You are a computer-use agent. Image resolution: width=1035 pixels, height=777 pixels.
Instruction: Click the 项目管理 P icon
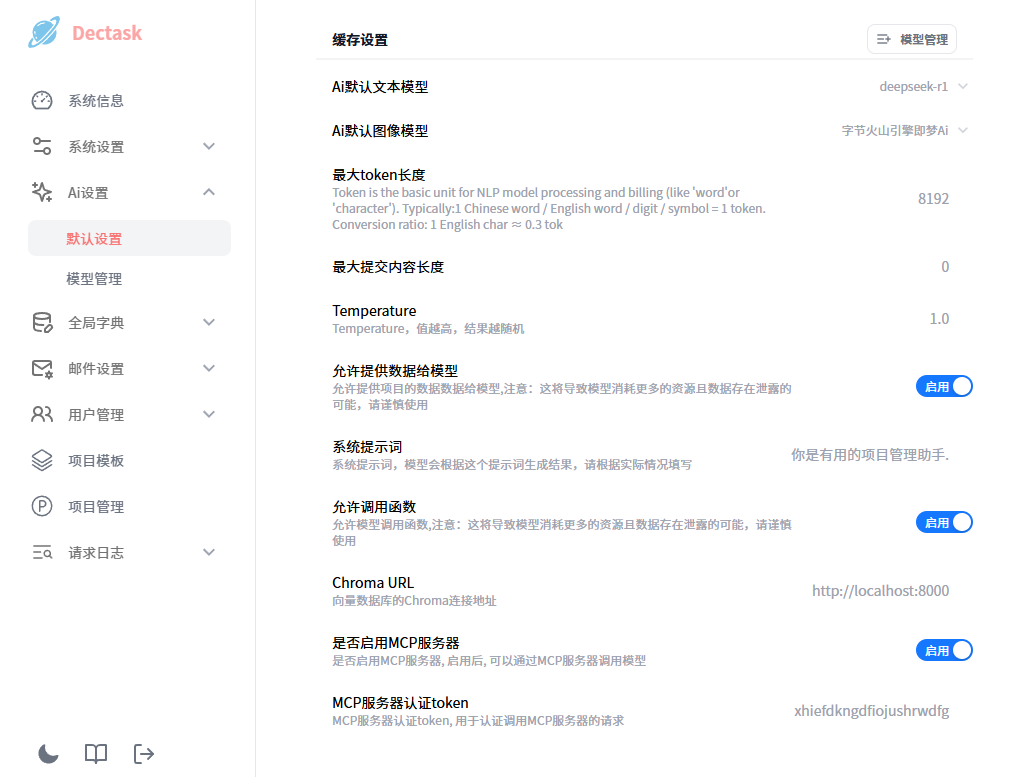click(41, 506)
